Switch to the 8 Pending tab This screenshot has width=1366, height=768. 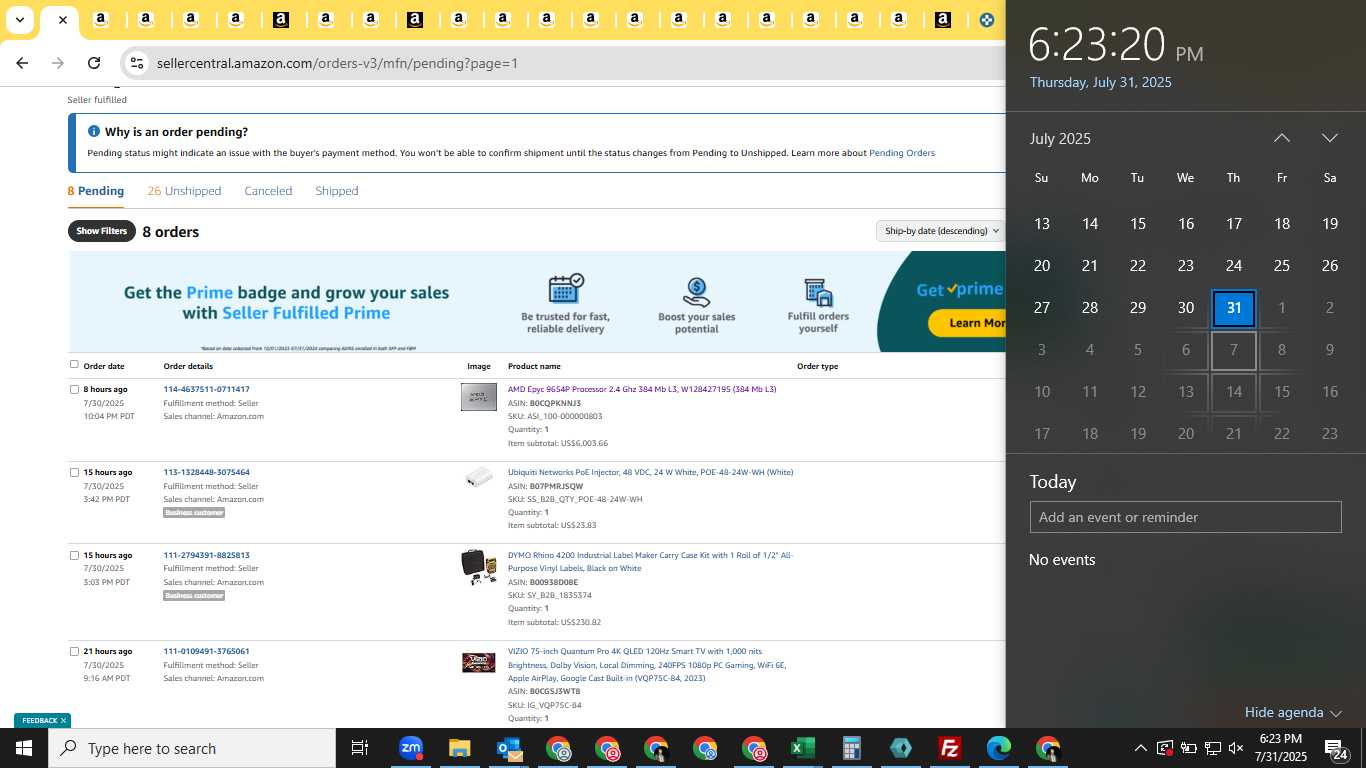(96, 191)
